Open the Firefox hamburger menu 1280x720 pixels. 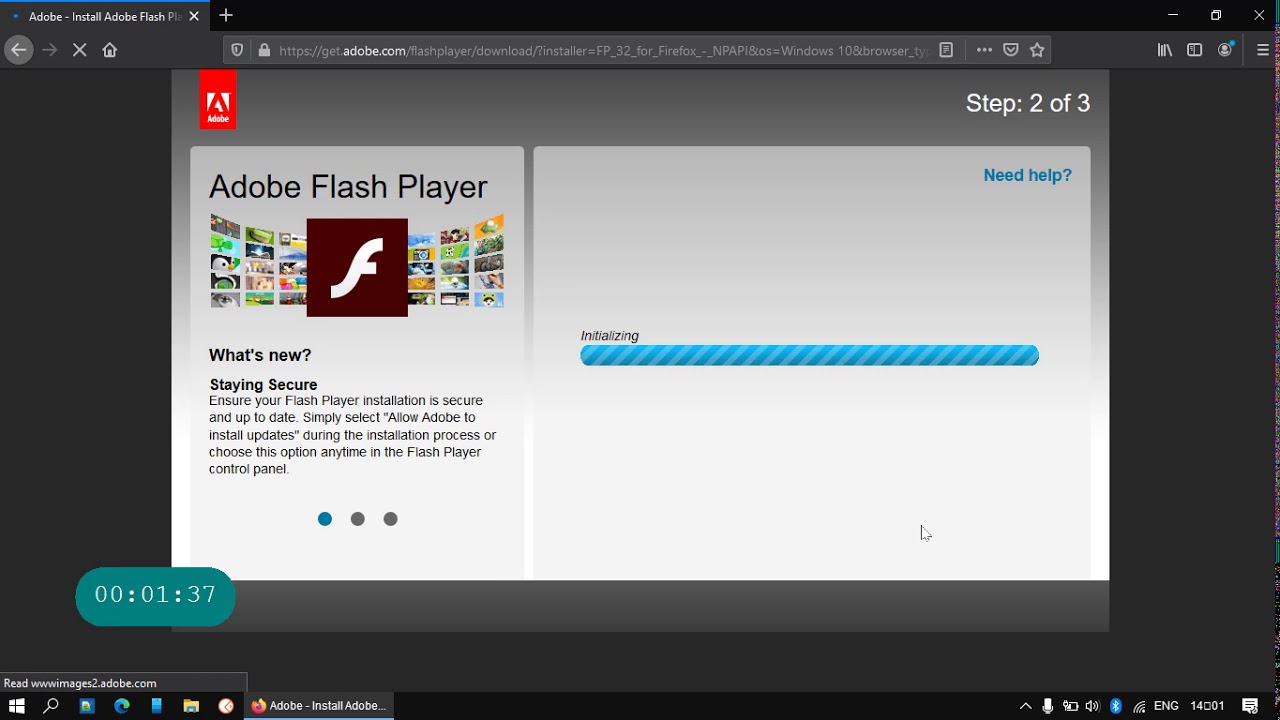(x=1263, y=50)
